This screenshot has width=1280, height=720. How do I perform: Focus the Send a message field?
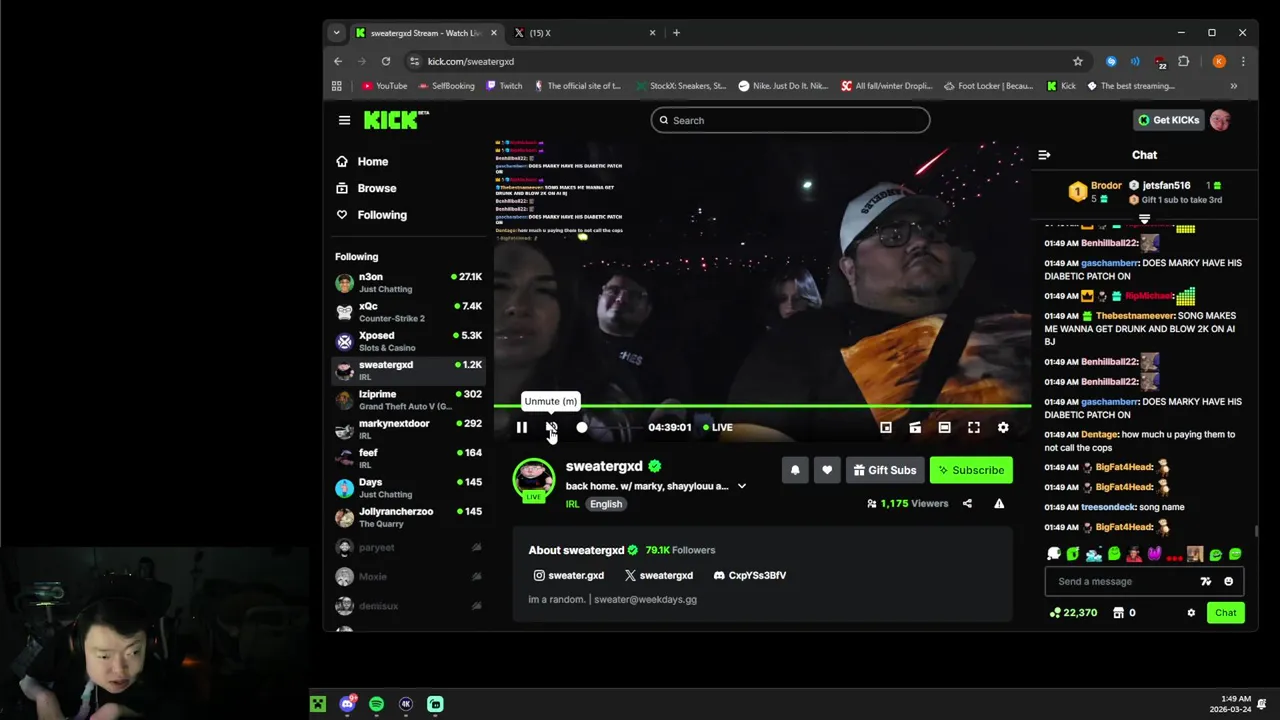click(1125, 581)
